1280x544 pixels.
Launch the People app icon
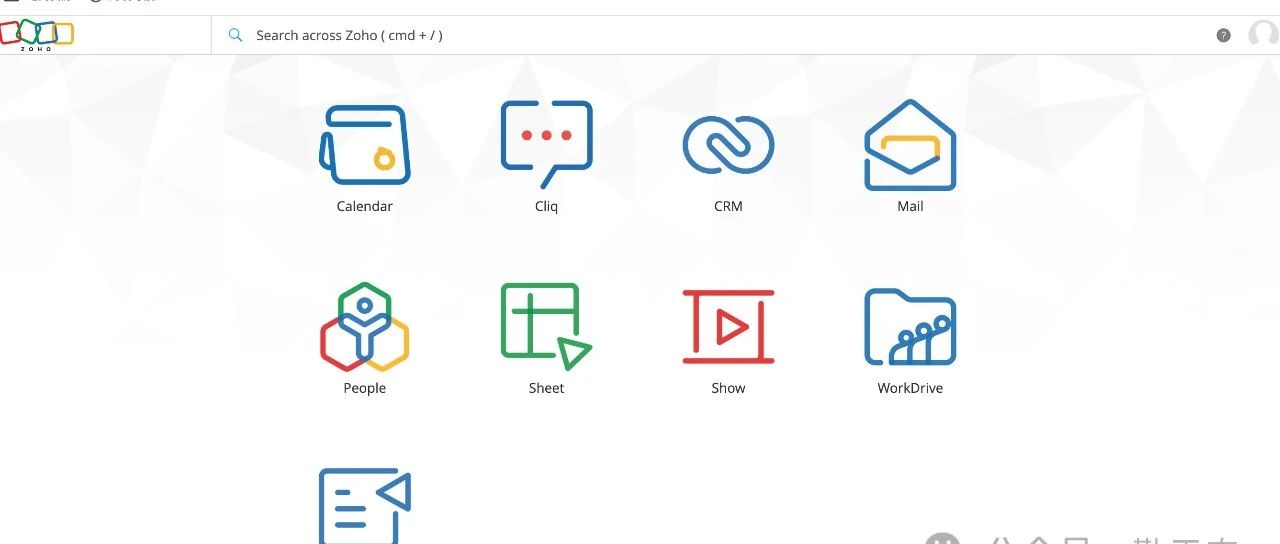coord(365,326)
